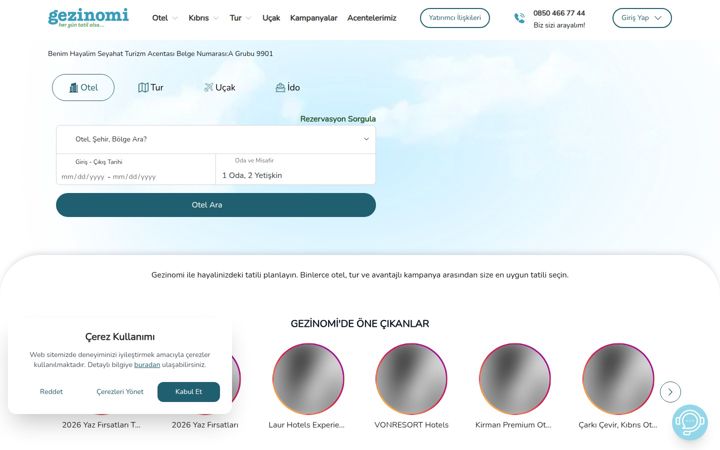Screen dimensions: 720x450
Task: Reject cookies with Reddet
Action: pos(51,392)
